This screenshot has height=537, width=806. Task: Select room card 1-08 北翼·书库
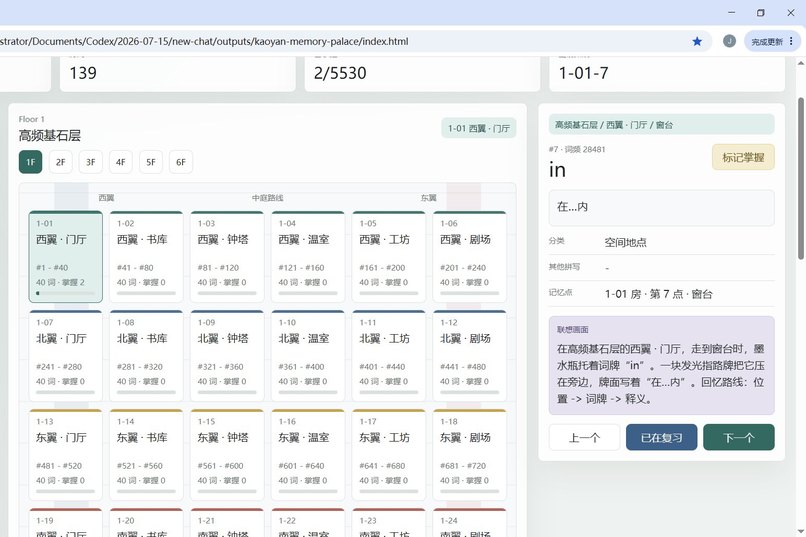click(x=146, y=356)
